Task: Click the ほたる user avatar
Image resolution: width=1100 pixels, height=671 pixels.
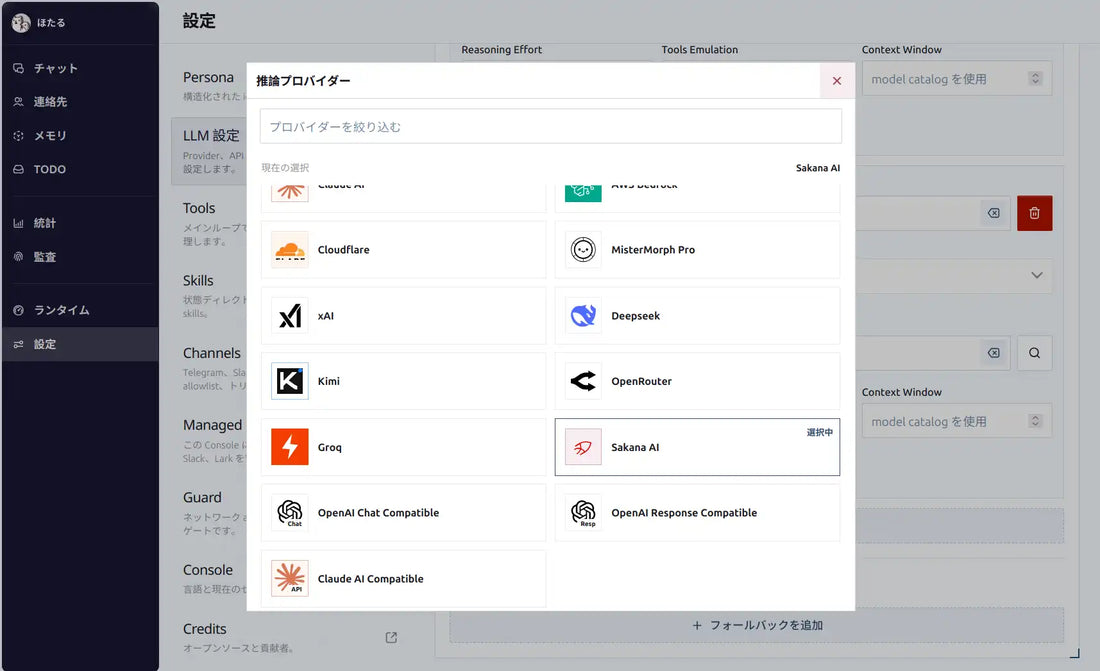Action: tap(21, 22)
